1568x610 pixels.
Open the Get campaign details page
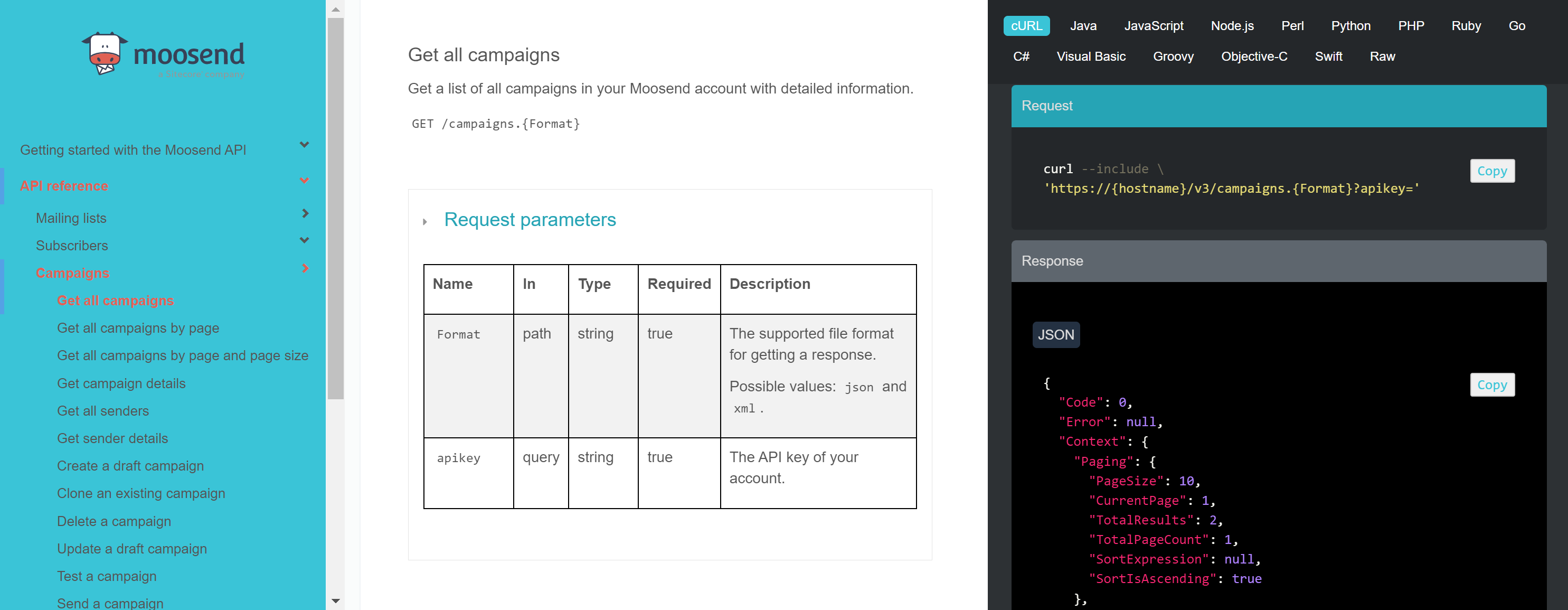pyautogui.click(x=121, y=383)
